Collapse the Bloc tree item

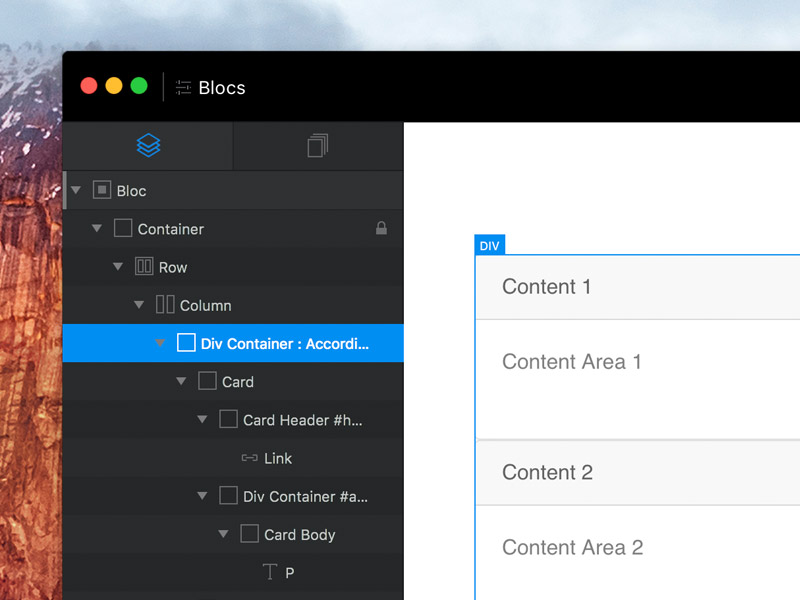coord(76,190)
